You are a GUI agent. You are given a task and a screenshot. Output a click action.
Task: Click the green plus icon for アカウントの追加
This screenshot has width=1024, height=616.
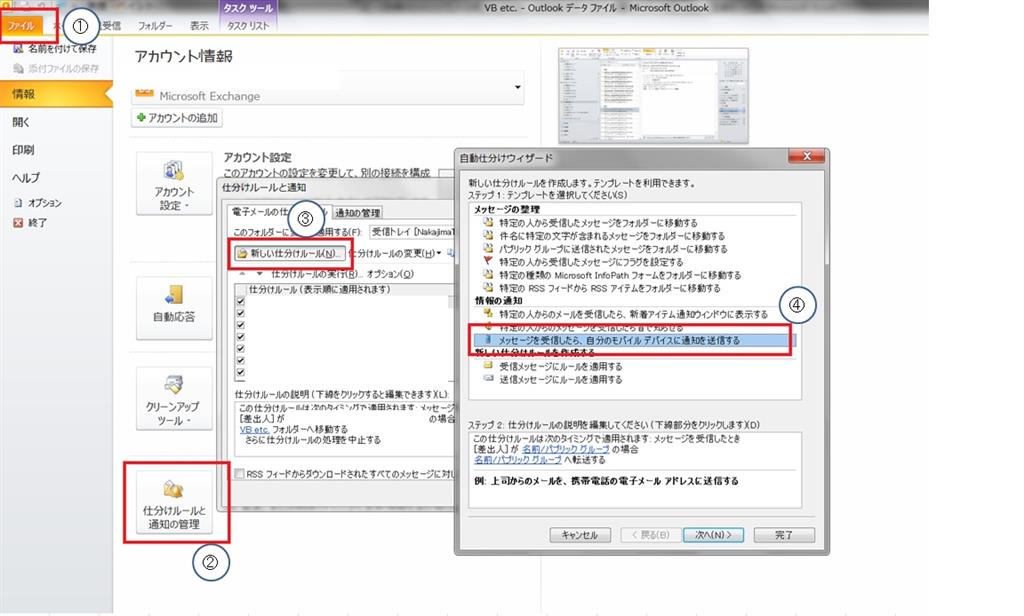click(140, 118)
